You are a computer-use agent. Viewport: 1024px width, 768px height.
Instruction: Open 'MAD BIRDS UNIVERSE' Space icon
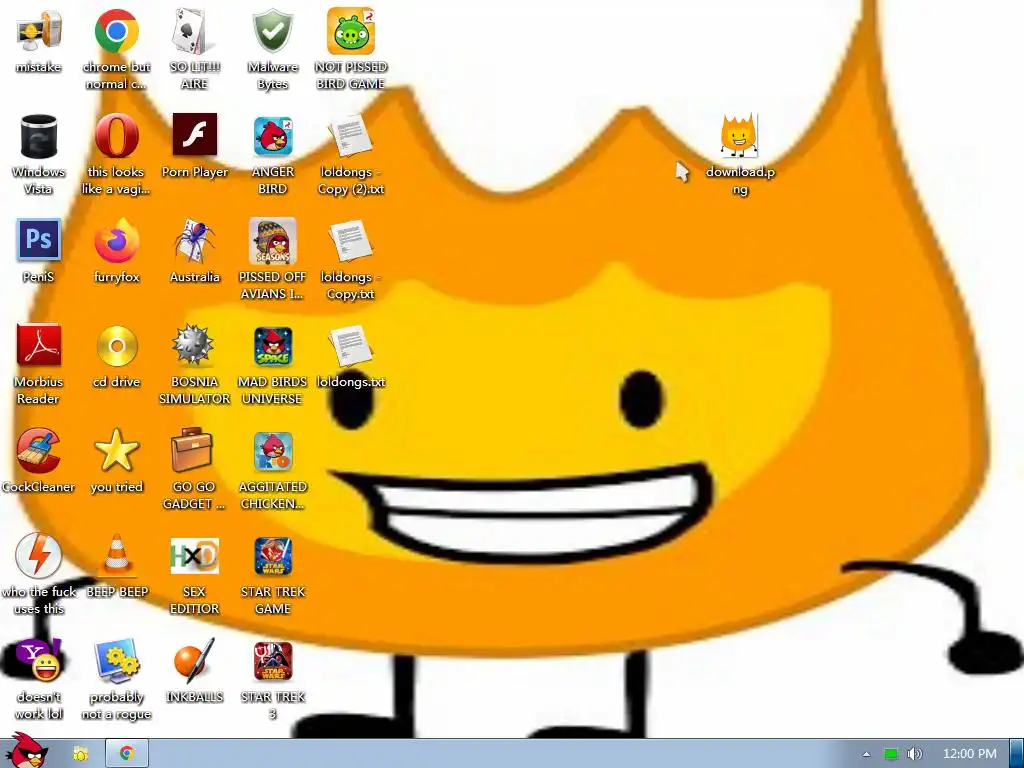[273, 347]
